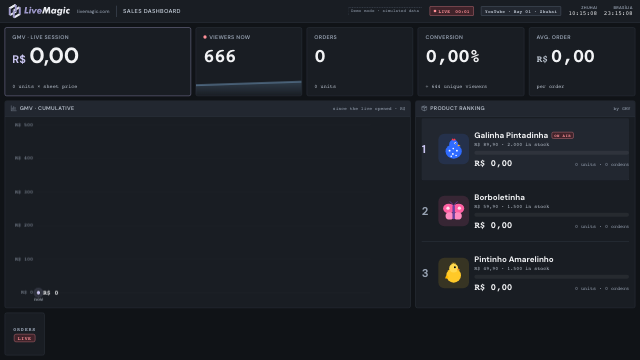Click the 'units × sheet price' caption
This screenshot has height=360, width=640.
(x=45, y=87)
